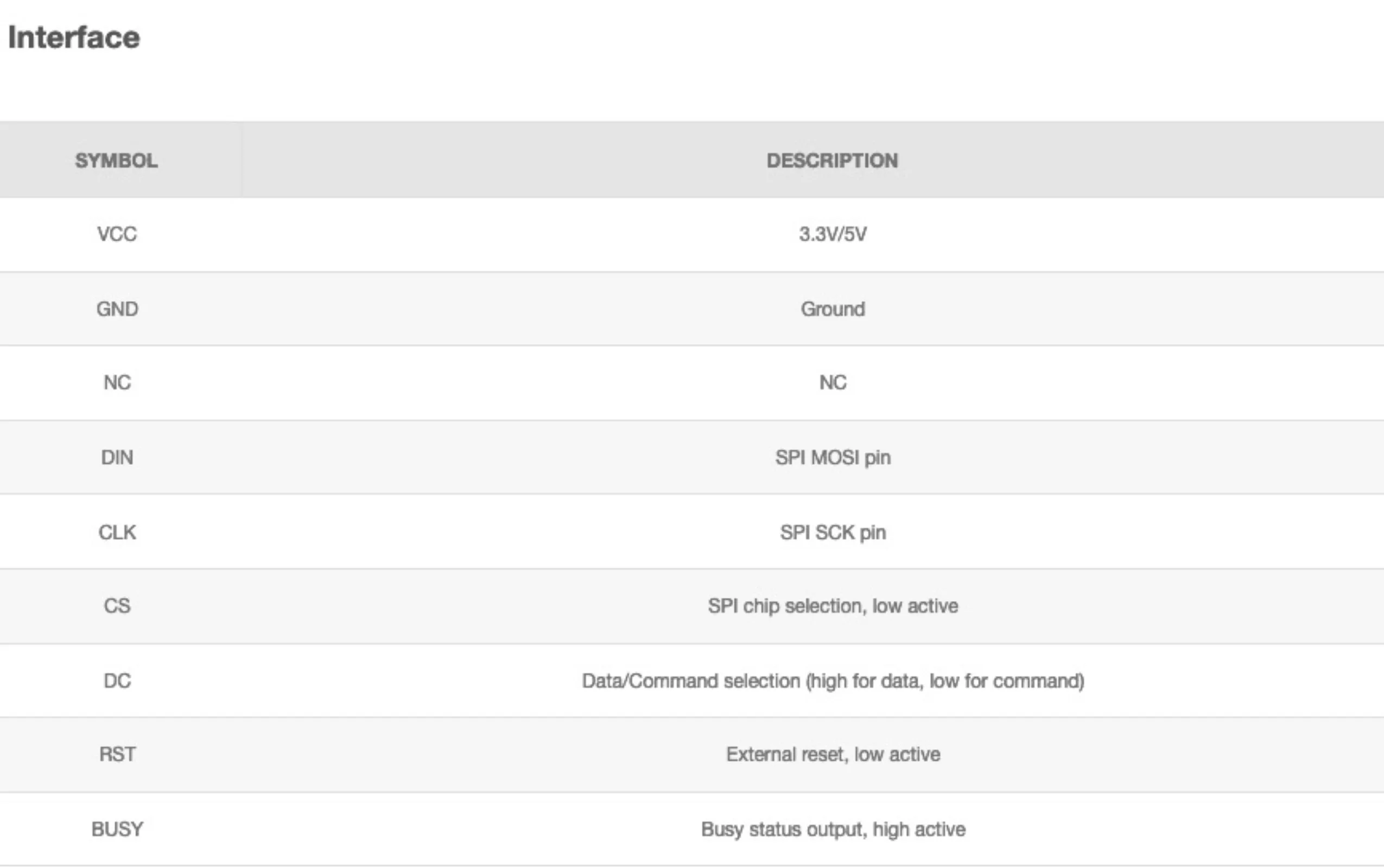Select the CLK symbol cell

(117, 532)
